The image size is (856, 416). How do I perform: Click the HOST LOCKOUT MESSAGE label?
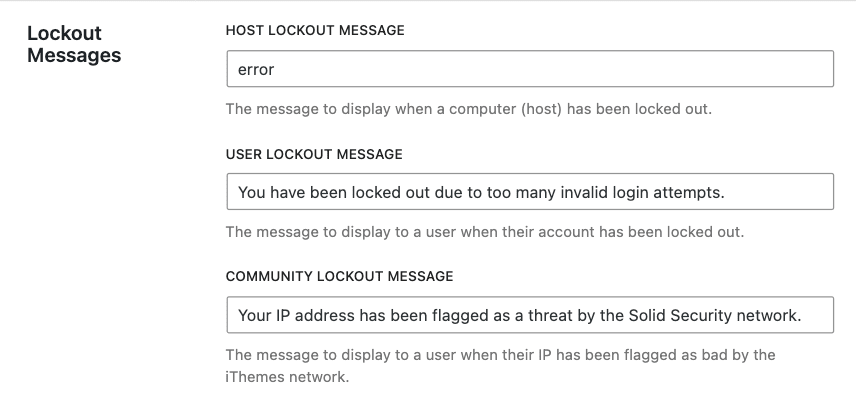315,31
